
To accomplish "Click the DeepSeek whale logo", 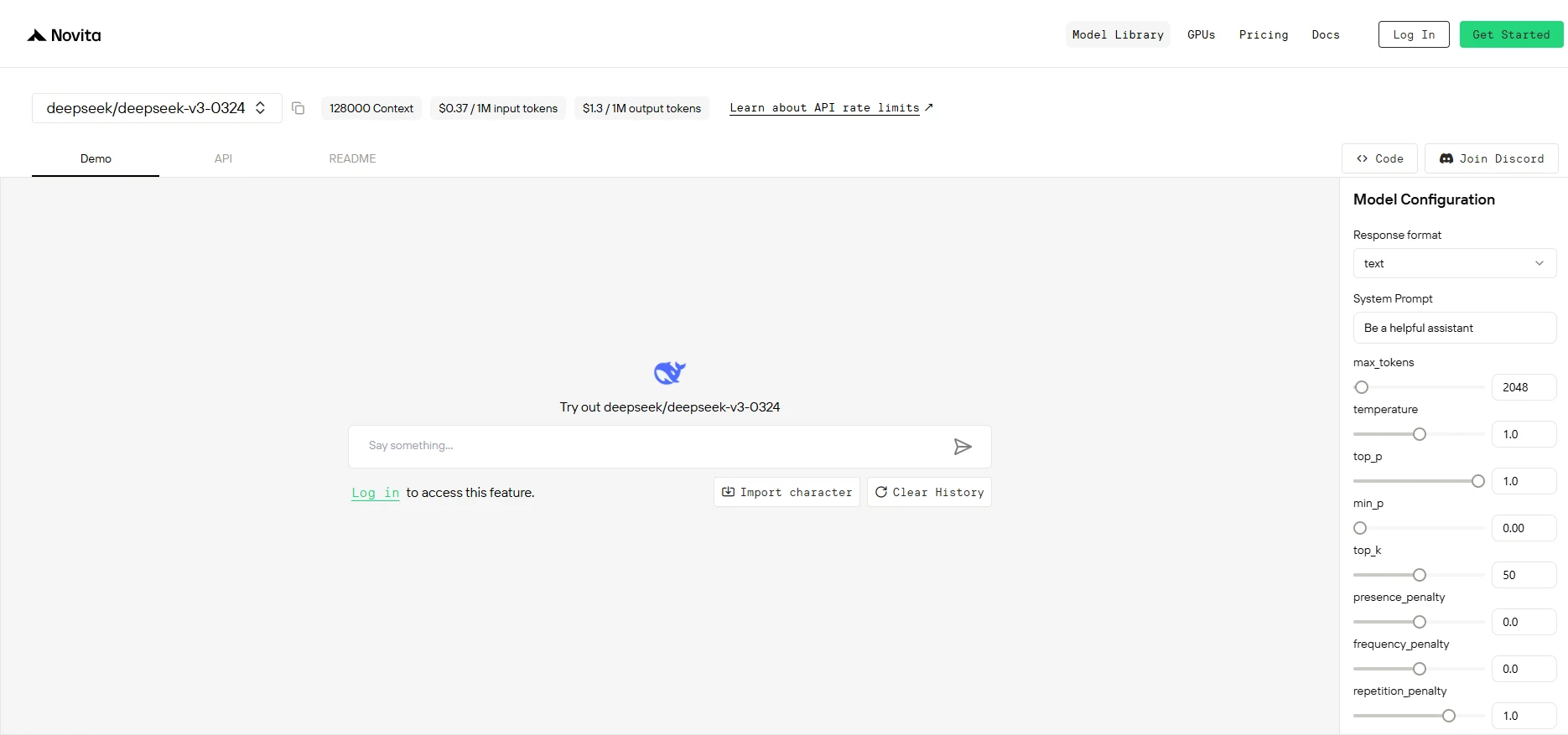I will [x=670, y=373].
